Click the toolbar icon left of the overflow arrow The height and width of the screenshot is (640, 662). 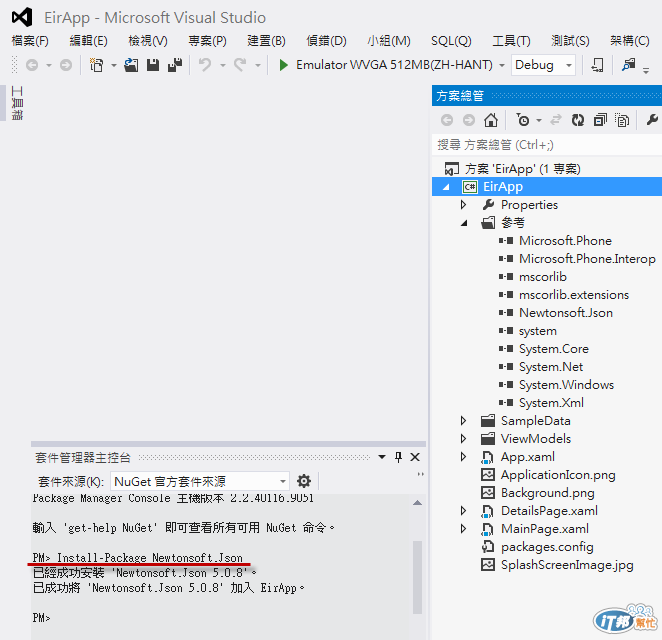click(629, 65)
